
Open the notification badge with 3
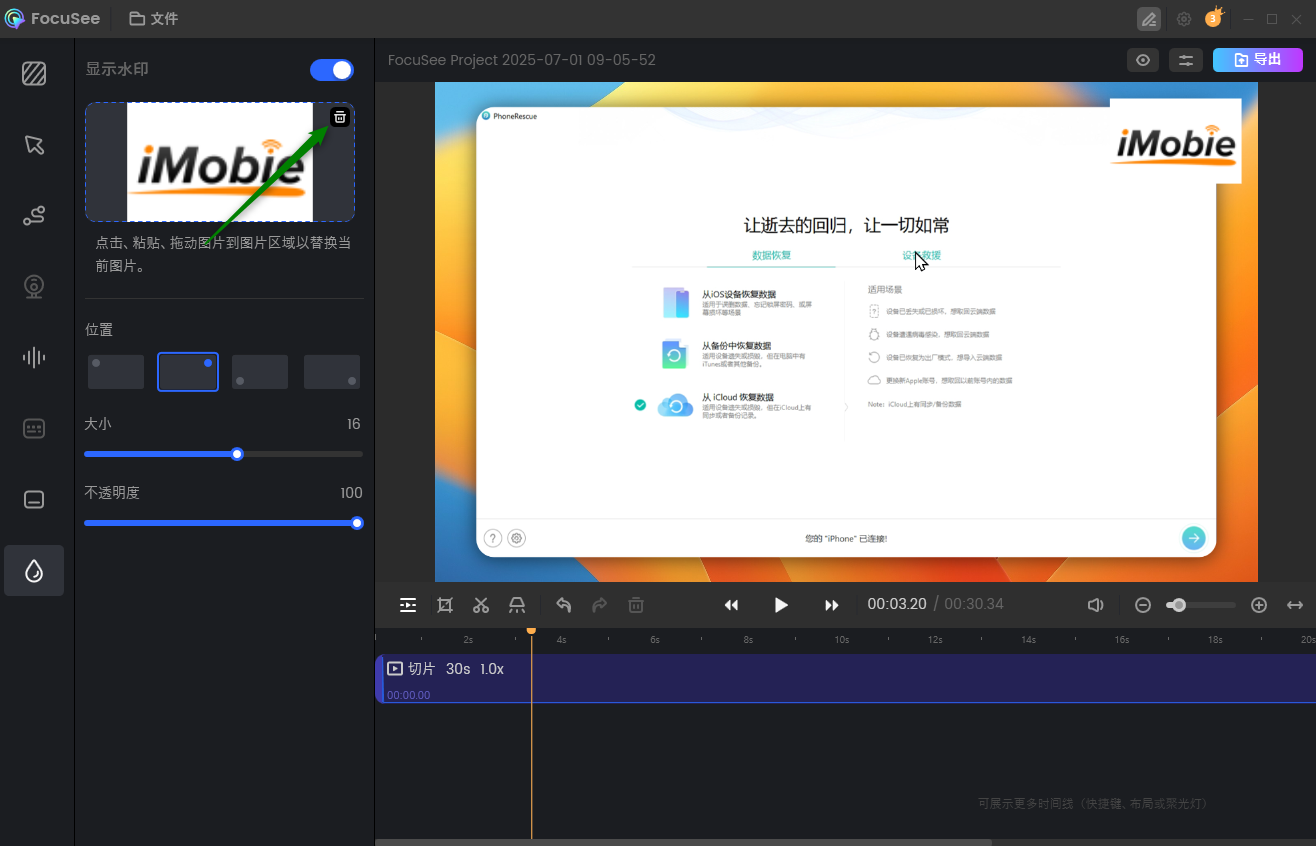[1214, 17]
